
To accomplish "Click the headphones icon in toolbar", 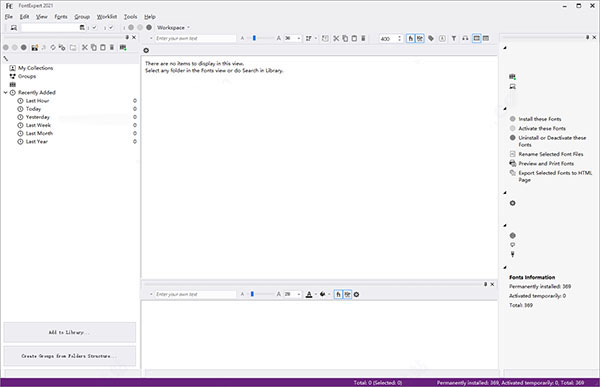I will click(x=465, y=38).
